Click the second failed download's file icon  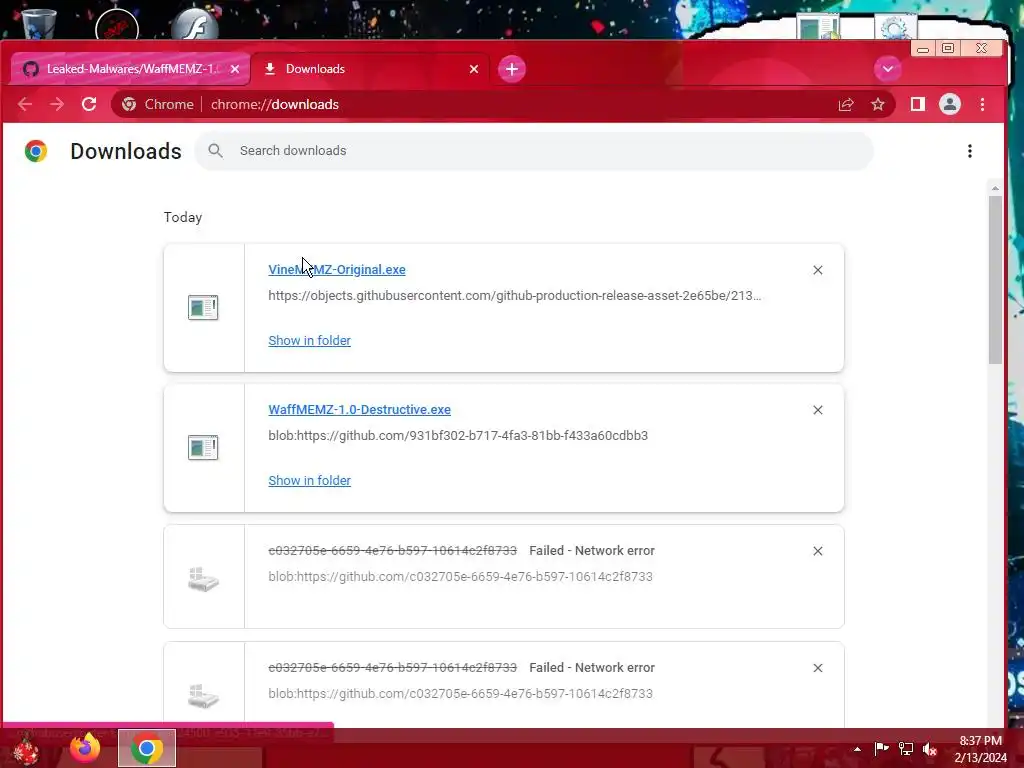coord(203,696)
